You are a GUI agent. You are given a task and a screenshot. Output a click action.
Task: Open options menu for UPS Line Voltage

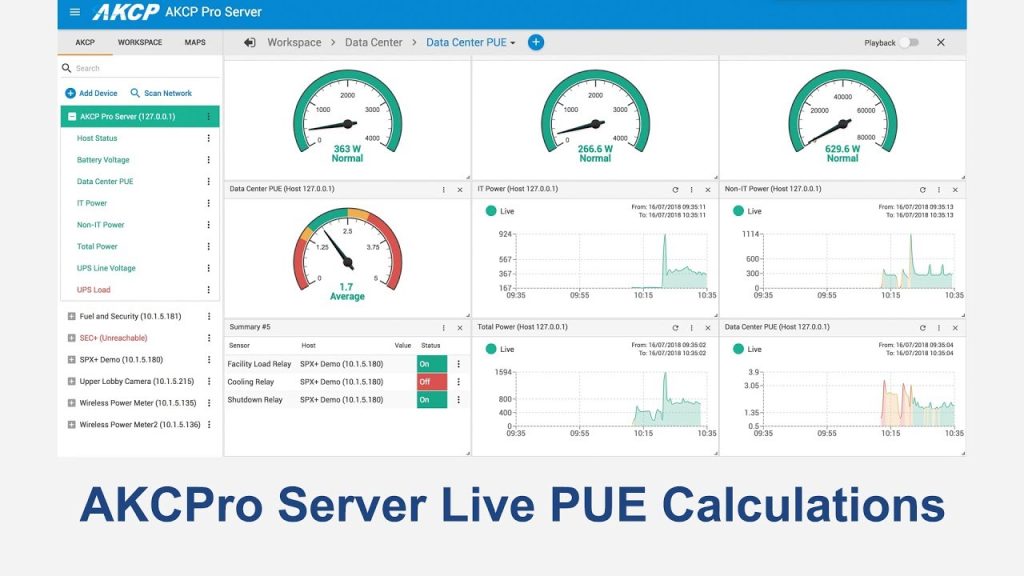(208, 268)
